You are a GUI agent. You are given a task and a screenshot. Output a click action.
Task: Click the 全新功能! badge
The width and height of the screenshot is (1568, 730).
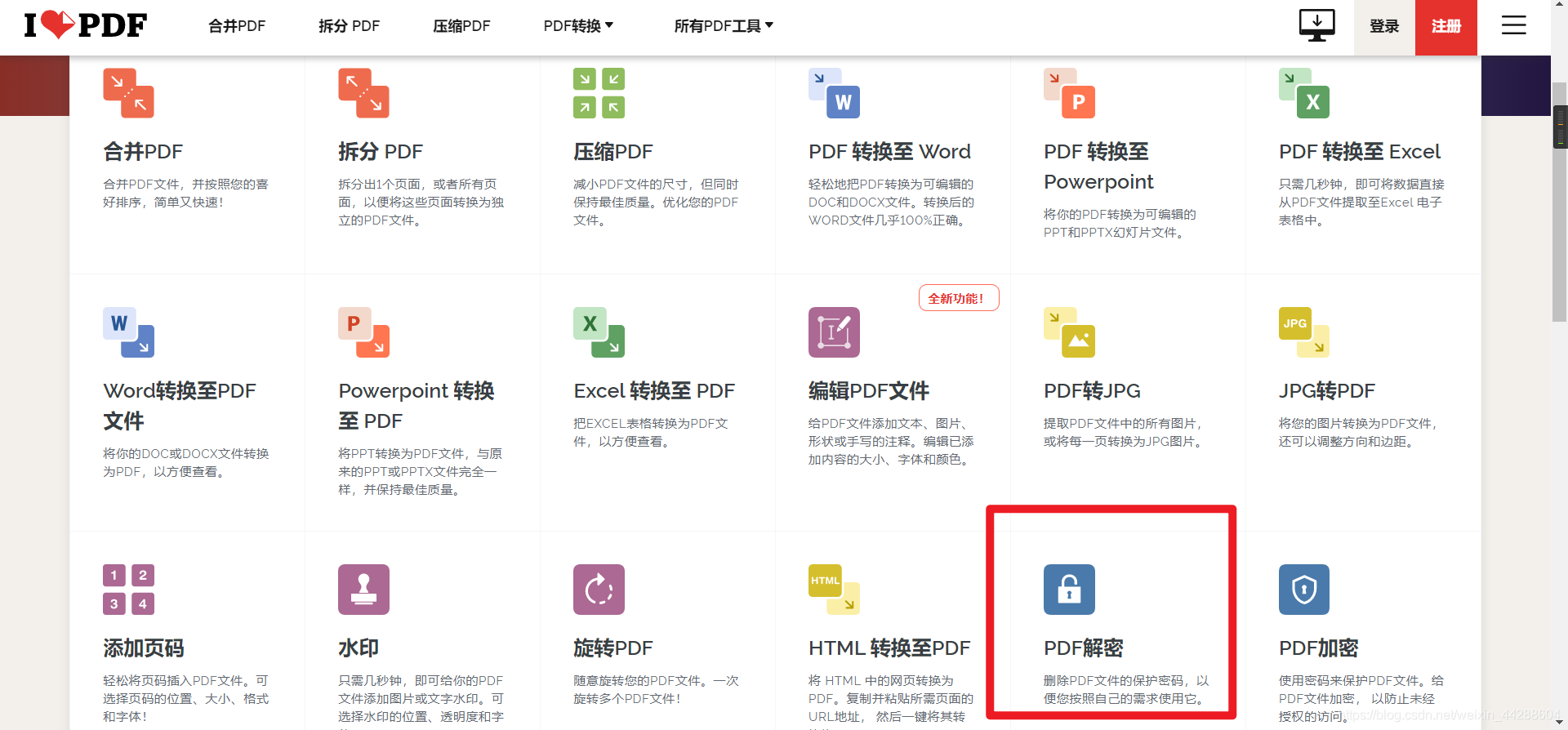959,298
